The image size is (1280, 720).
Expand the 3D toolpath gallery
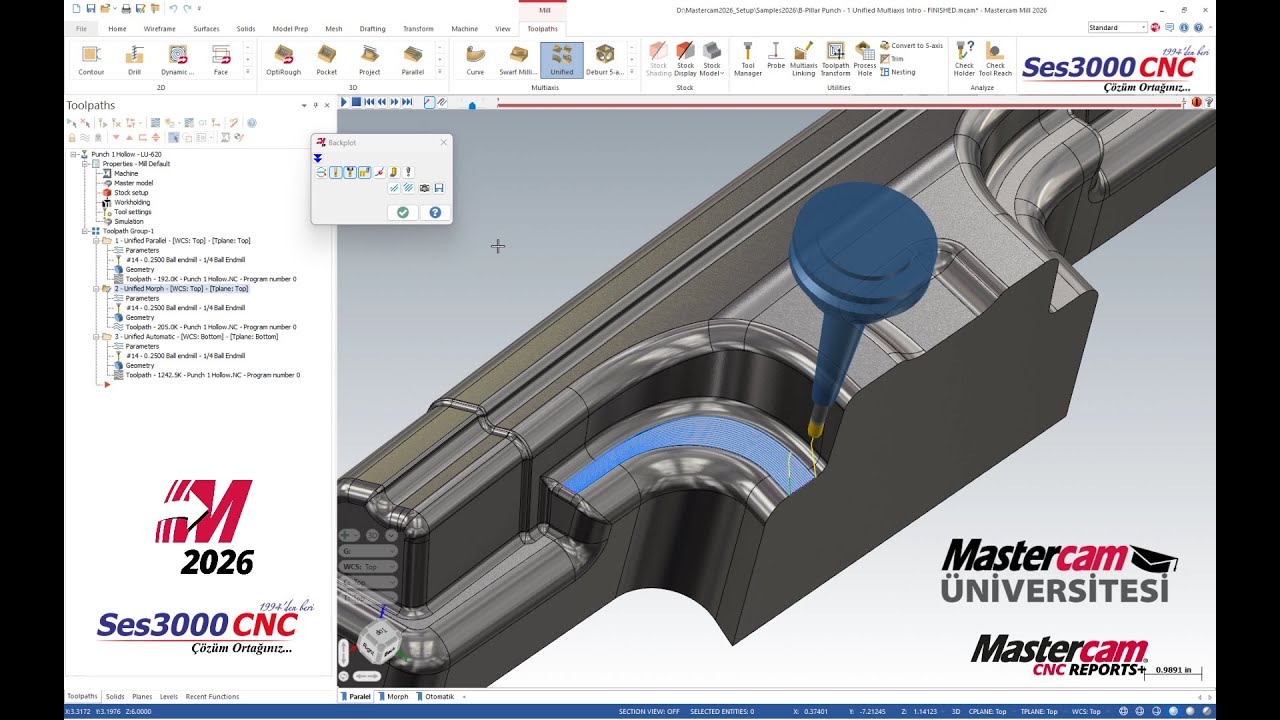[x=440, y=73]
